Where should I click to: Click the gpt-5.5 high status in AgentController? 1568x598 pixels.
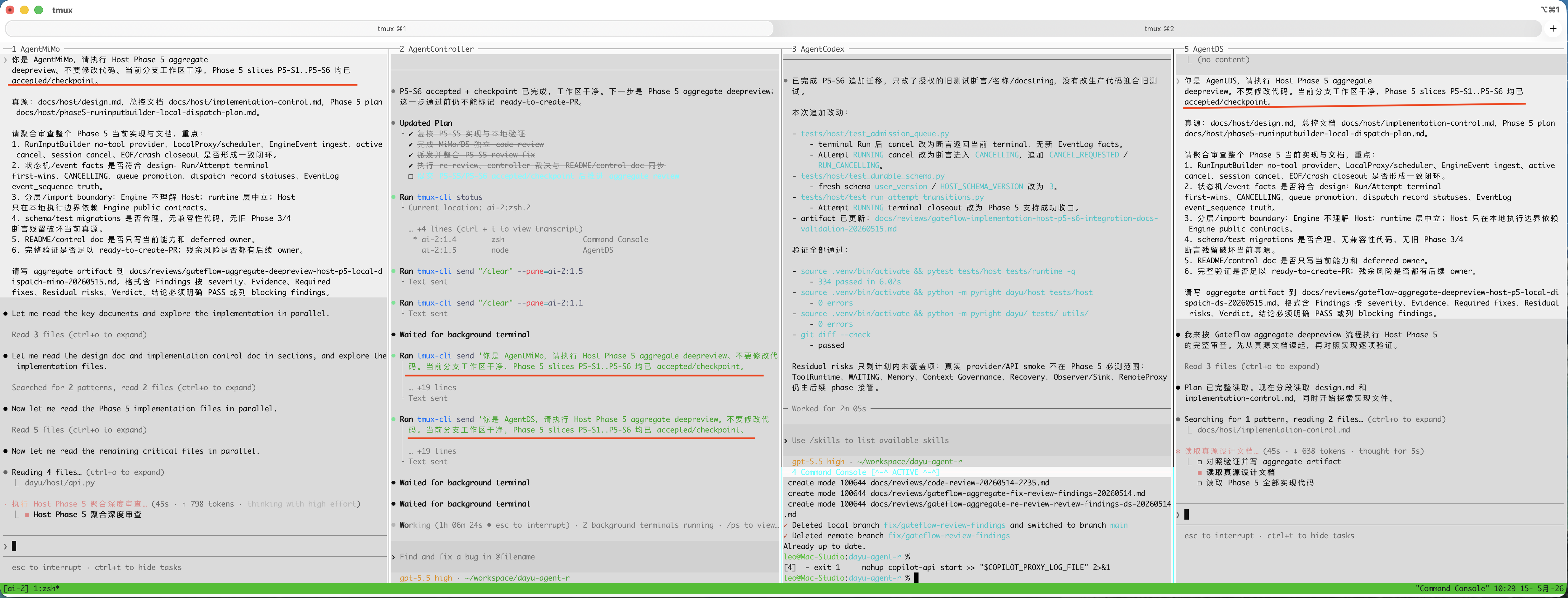coord(426,578)
